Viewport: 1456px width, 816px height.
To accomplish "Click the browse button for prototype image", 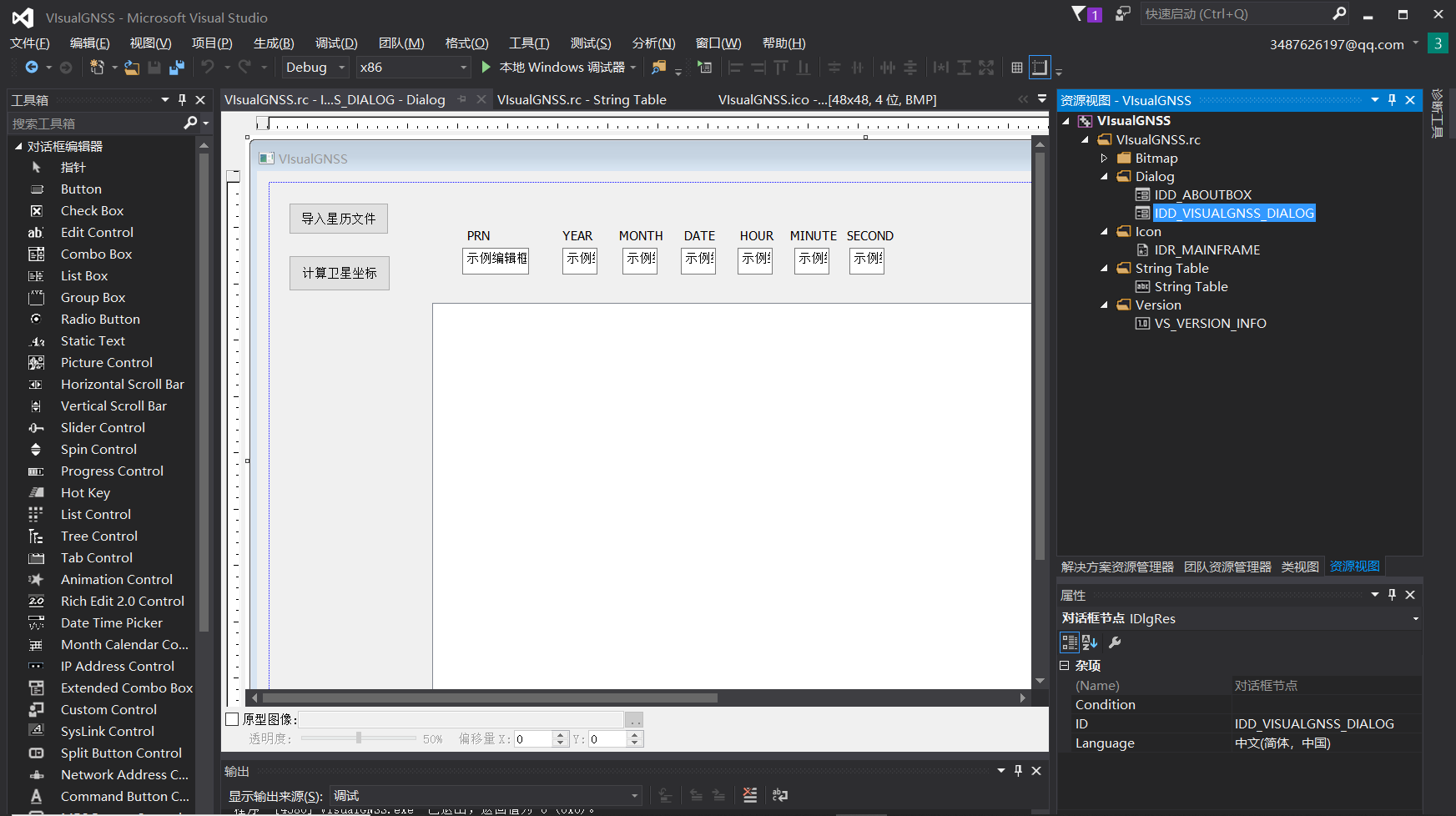I will point(635,720).
